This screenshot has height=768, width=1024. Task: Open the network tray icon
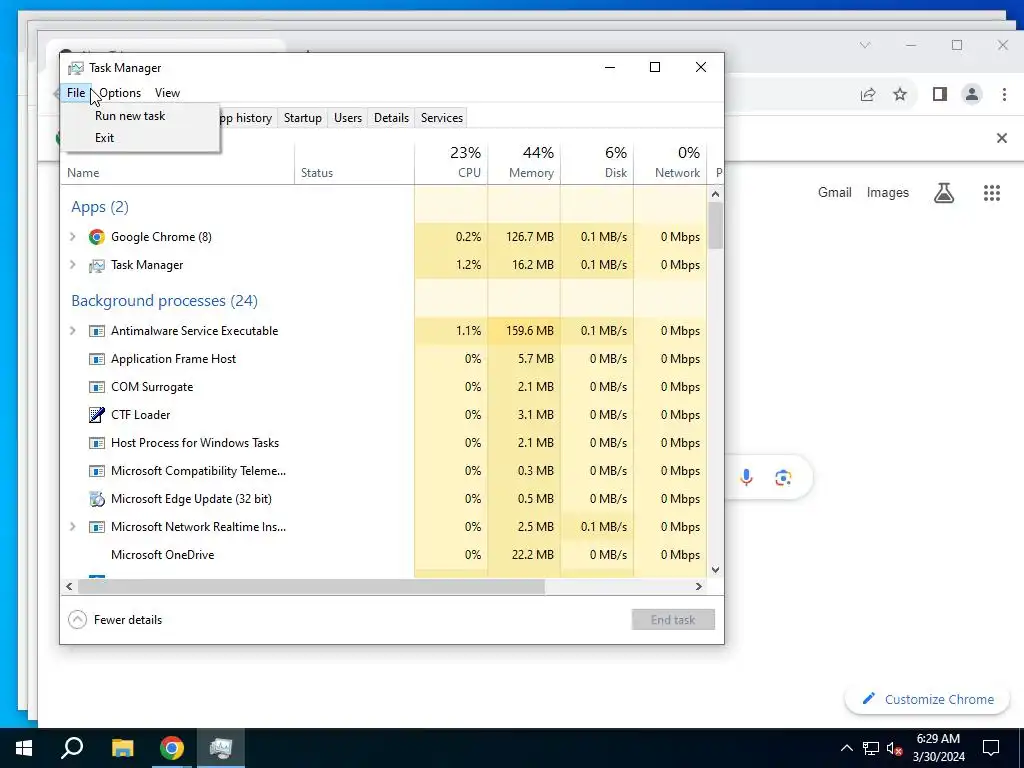(x=871, y=748)
